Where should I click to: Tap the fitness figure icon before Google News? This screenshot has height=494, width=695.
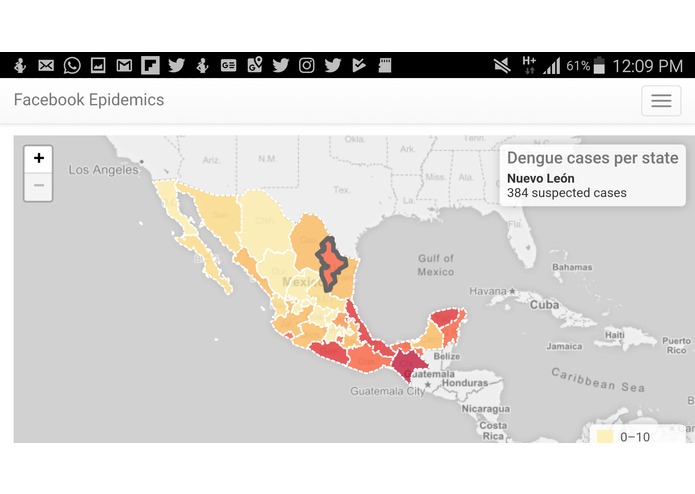click(203, 66)
